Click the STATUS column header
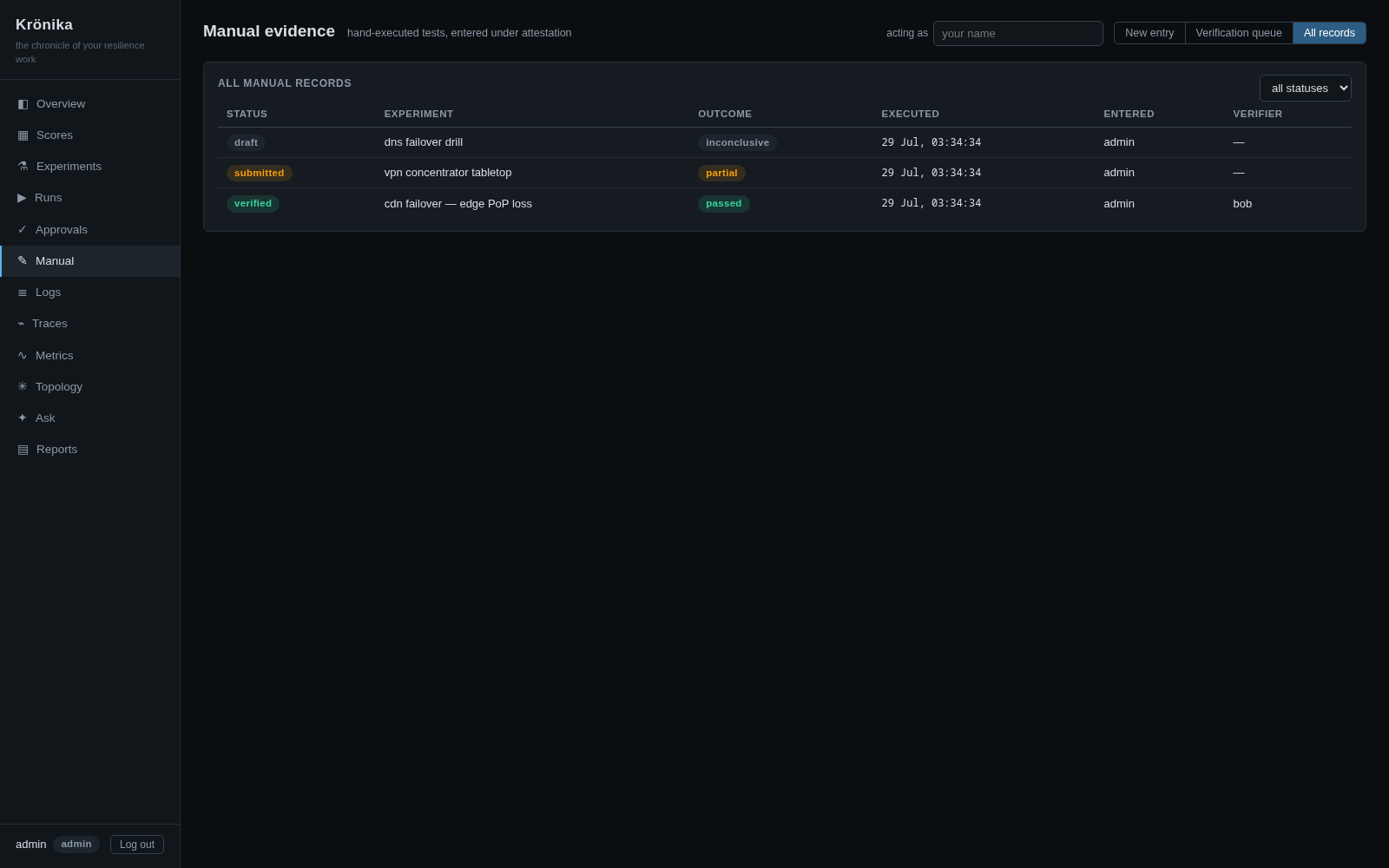This screenshot has height=868, width=1389. pyautogui.click(x=247, y=114)
